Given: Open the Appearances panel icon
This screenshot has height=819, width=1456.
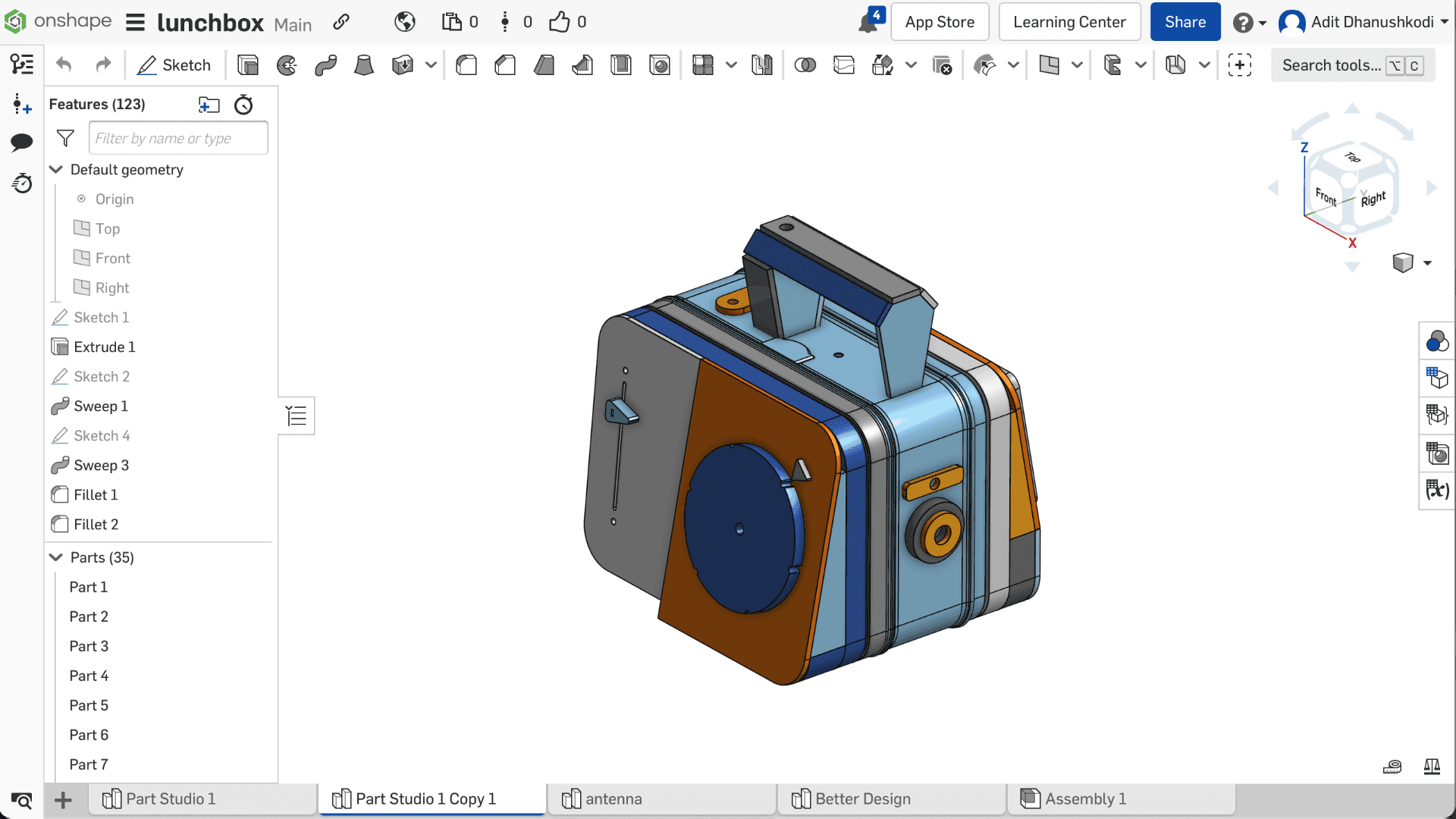Looking at the screenshot, I should pyautogui.click(x=1436, y=341).
